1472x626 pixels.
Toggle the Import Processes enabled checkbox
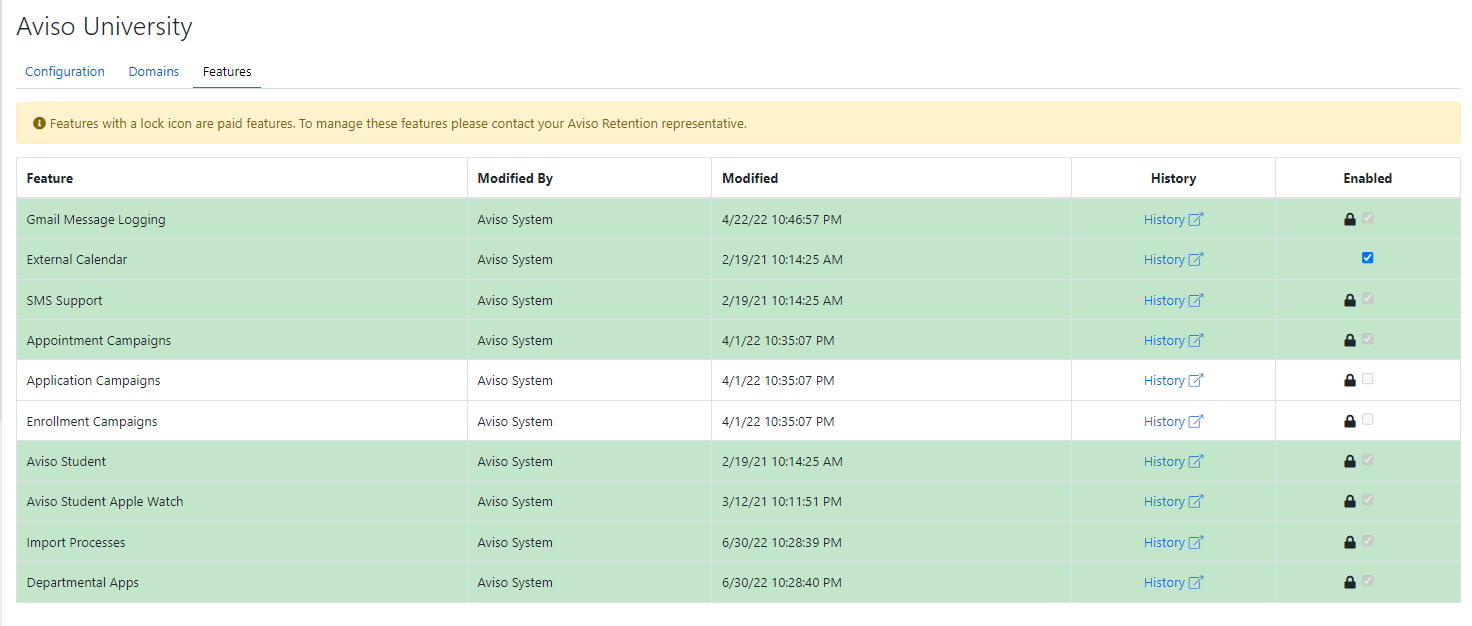click(x=1367, y=541)
